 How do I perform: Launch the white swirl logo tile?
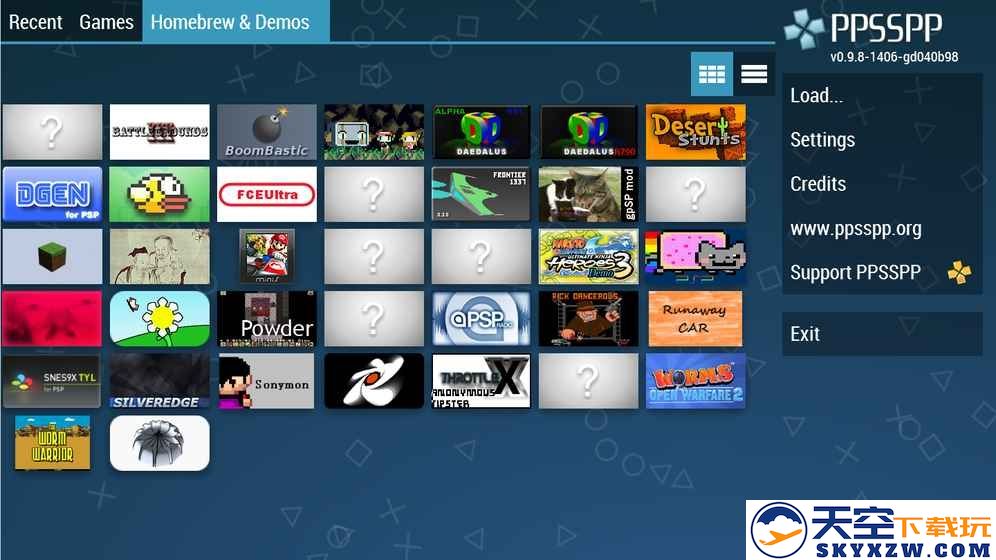[x=374, y=381]
